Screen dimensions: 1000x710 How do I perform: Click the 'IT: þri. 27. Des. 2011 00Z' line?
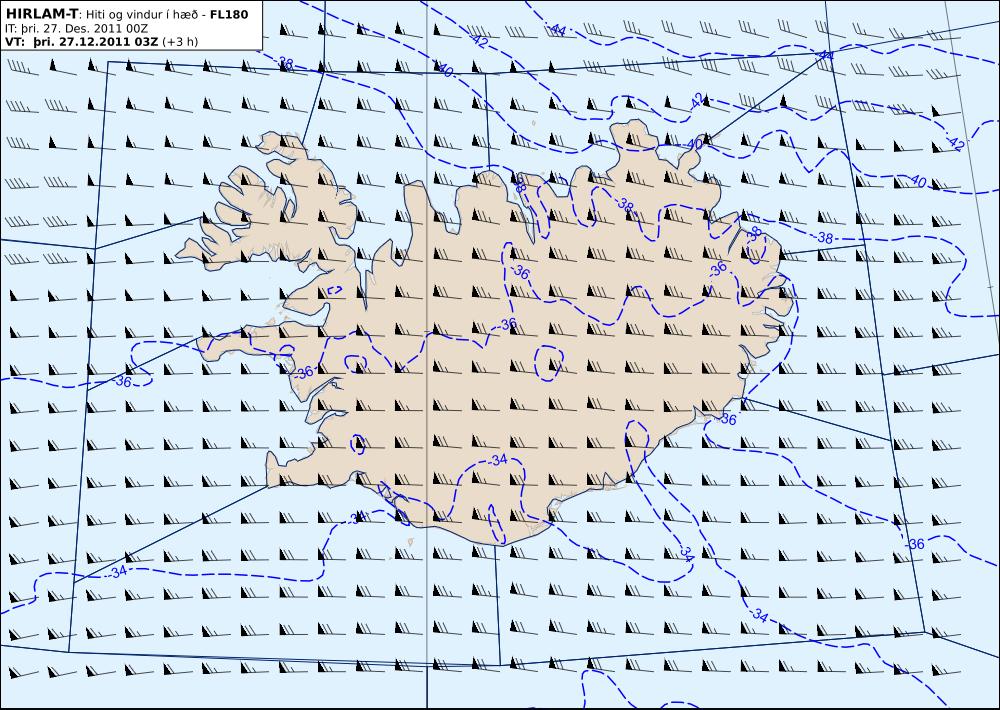click(77, 29)
